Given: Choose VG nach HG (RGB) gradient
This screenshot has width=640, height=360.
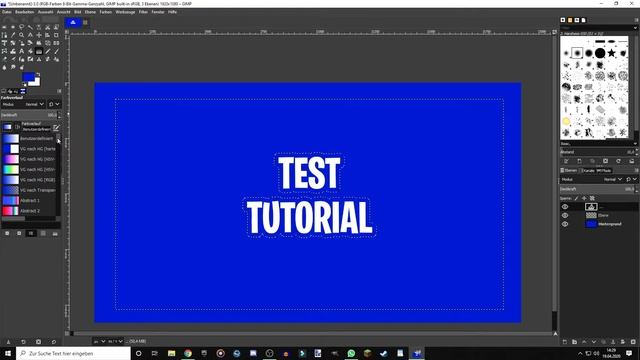Looking at the screenshot, I should pos(29,180).
